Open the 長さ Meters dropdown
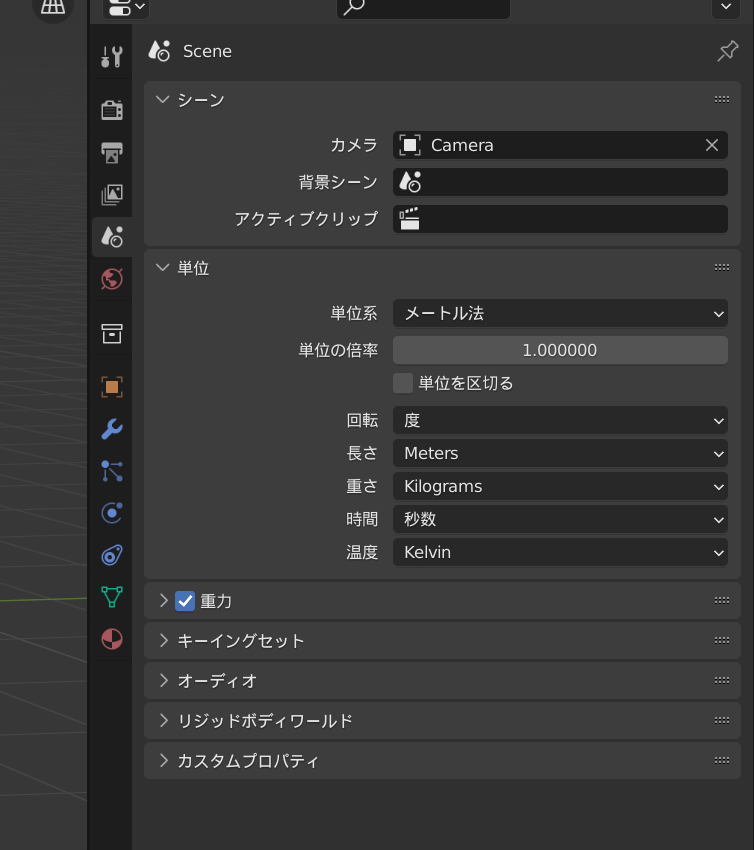Image resolution: width=754 pixels, height=850 pixels. [560, 453]
